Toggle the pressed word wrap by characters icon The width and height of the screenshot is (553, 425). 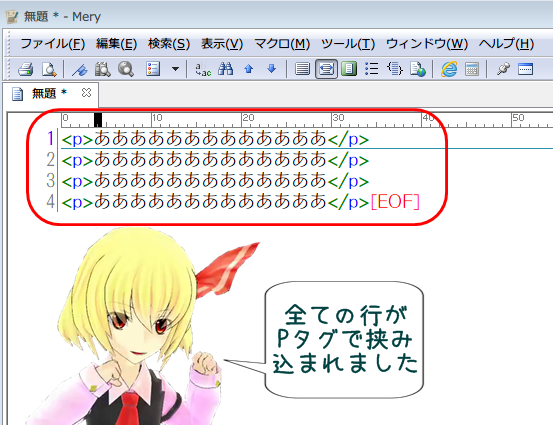pos(326,69)
